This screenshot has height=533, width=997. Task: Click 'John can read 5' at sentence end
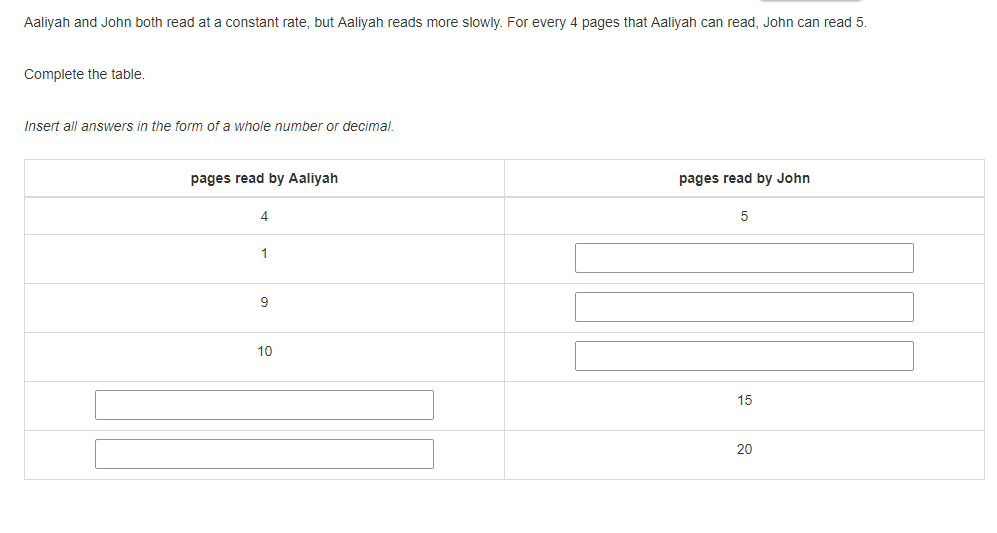pyautogui.click(x=813, y=22)
